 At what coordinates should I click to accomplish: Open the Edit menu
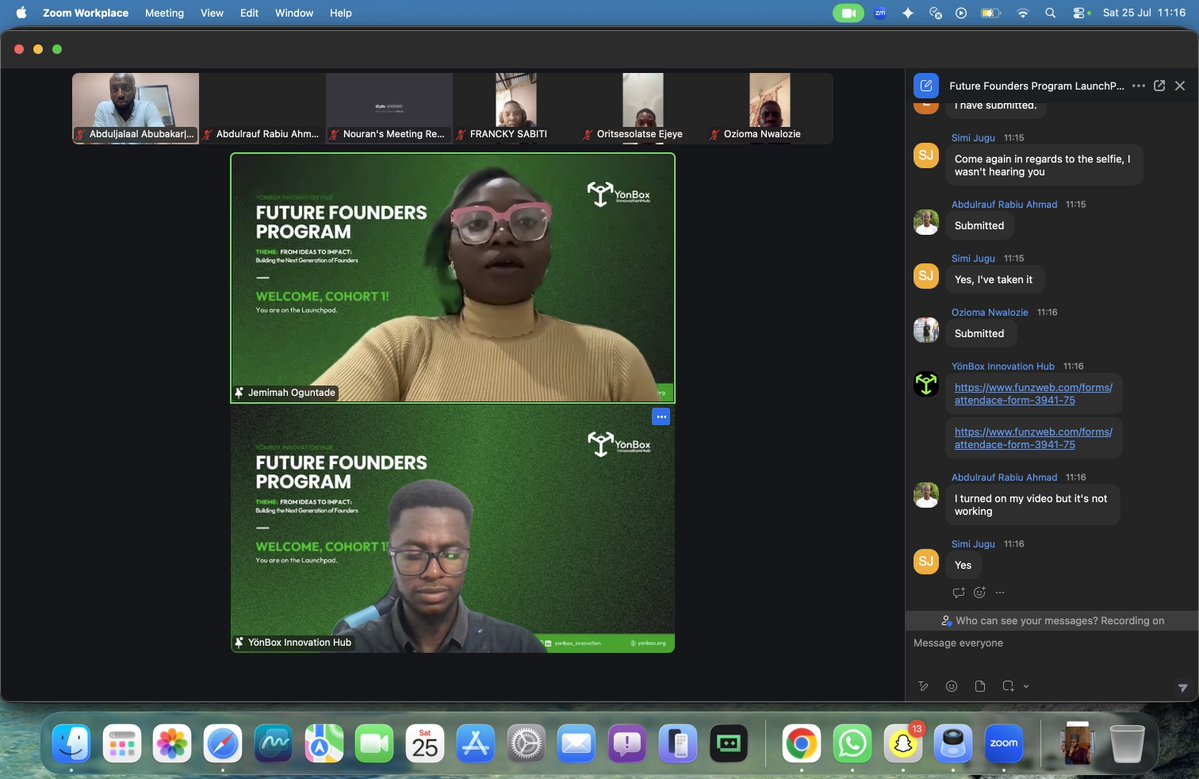point(249,13)
